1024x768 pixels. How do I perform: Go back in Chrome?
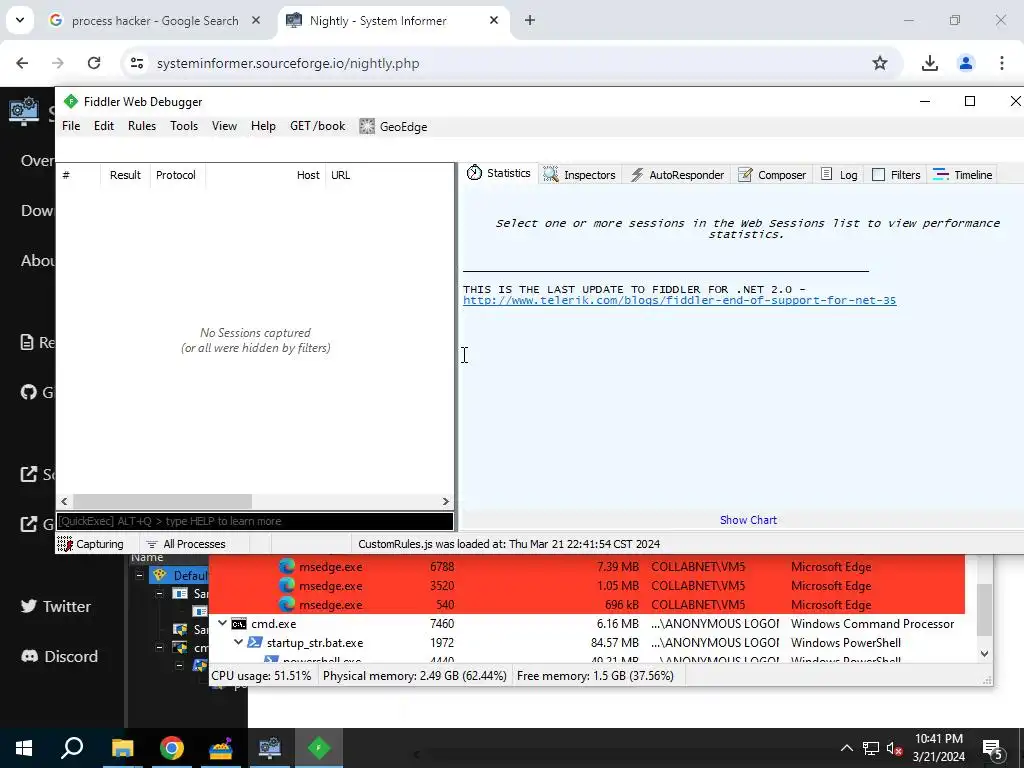22,63
